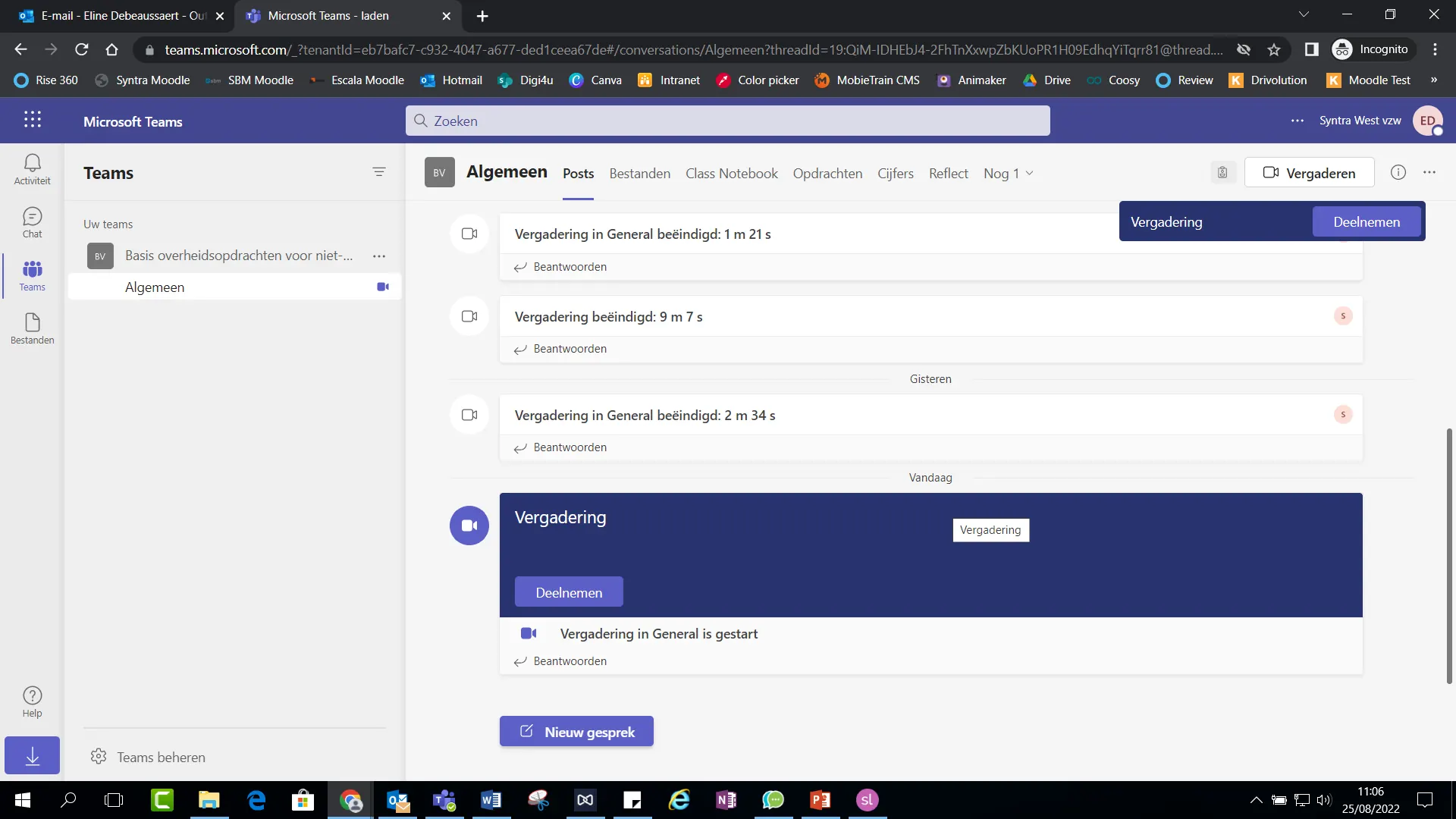Open the channel info icon
Image resolution: width=1456 pixels, height=819 pixels.
pos(1398,172)
